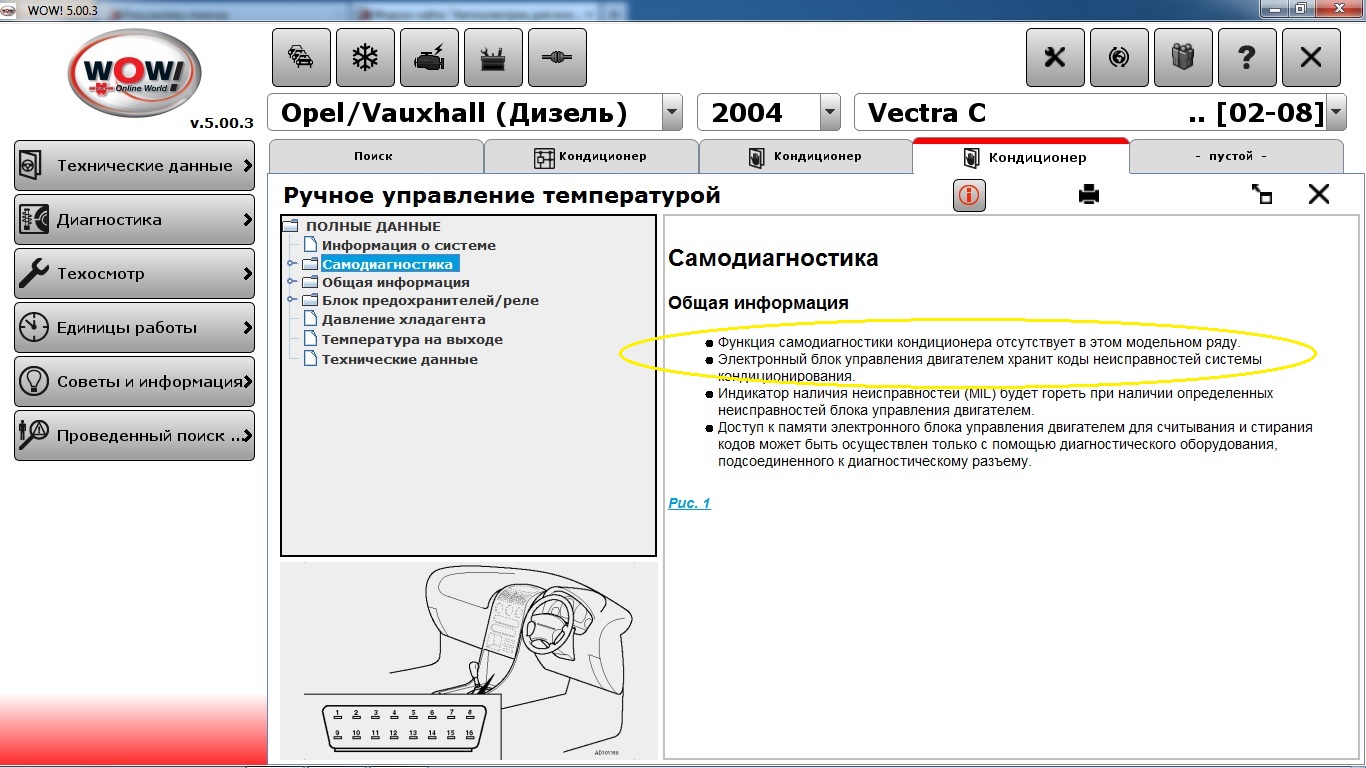The width and height of the screenshot is (1366, 768).
Task: Open the 2004 year dropdown
Action: [x=830, y=113]
